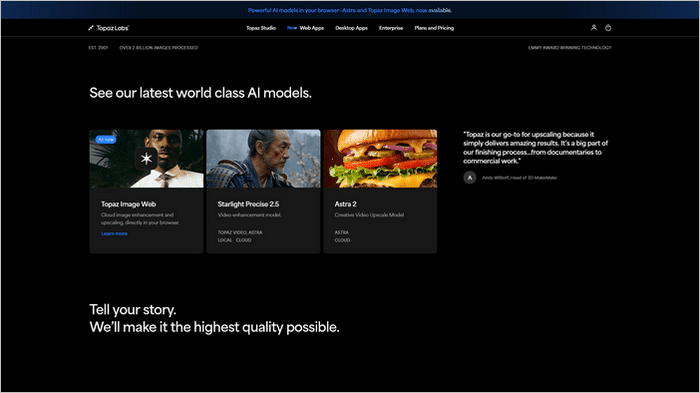Viewport: 700px width, 393px height.
Task: Click the 'EST. 2001' text
Action: point(98,48)
